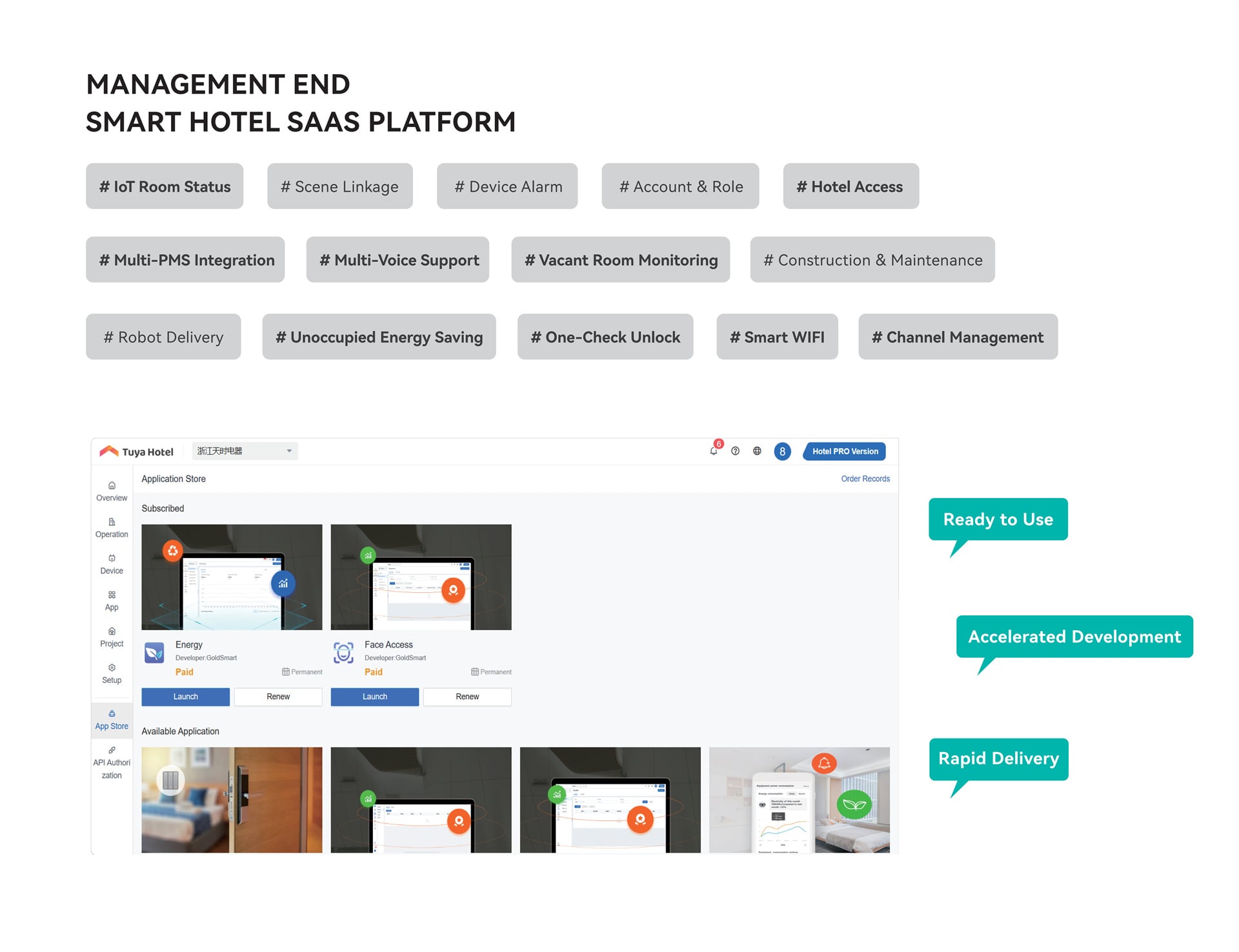This screenshot has height=952, width=1239.
Task: Open the notifications bell icon
Action: 713,451
